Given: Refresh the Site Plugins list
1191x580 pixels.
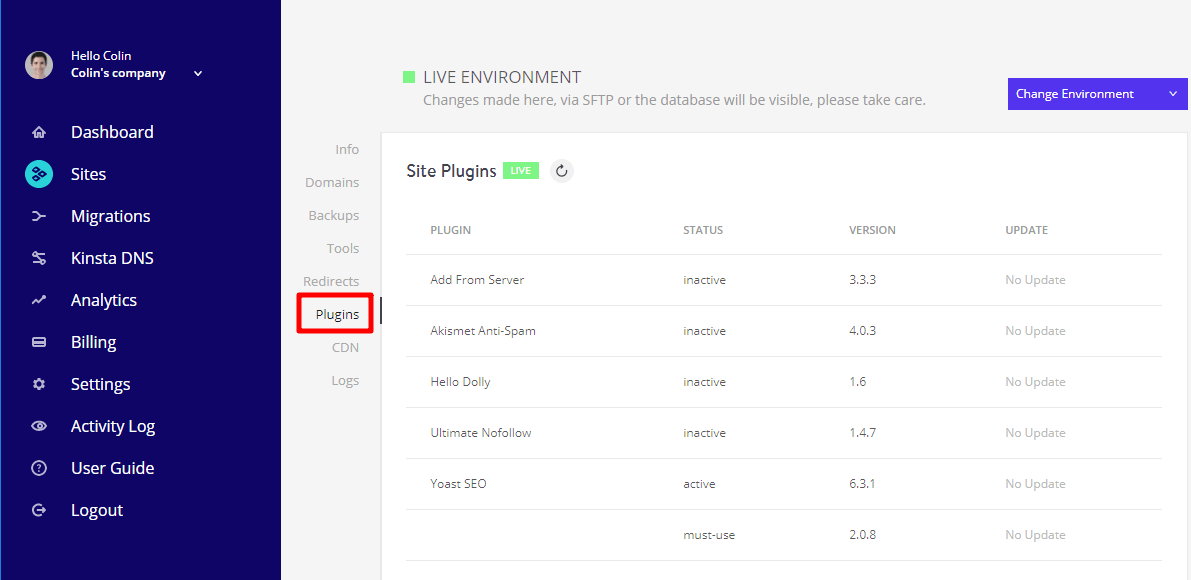Looking at the screenshot, I should [561, 170].
